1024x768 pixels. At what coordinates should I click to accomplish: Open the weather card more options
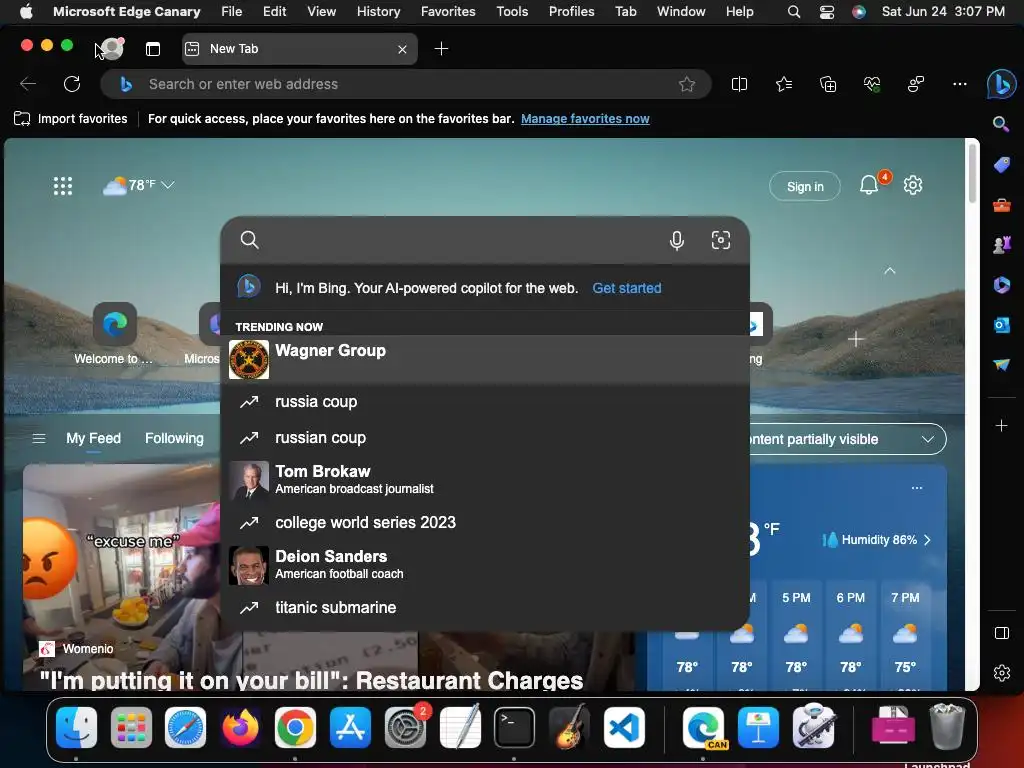point(917,488)
